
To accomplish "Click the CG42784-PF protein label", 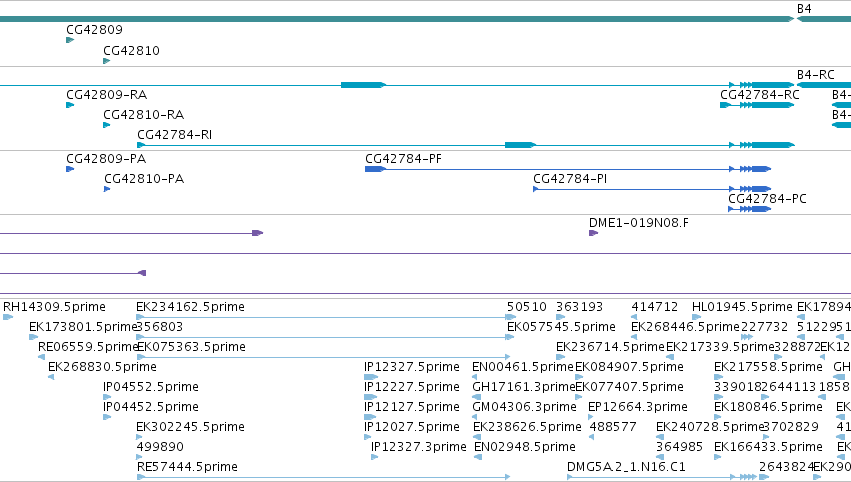I will 403,159.
